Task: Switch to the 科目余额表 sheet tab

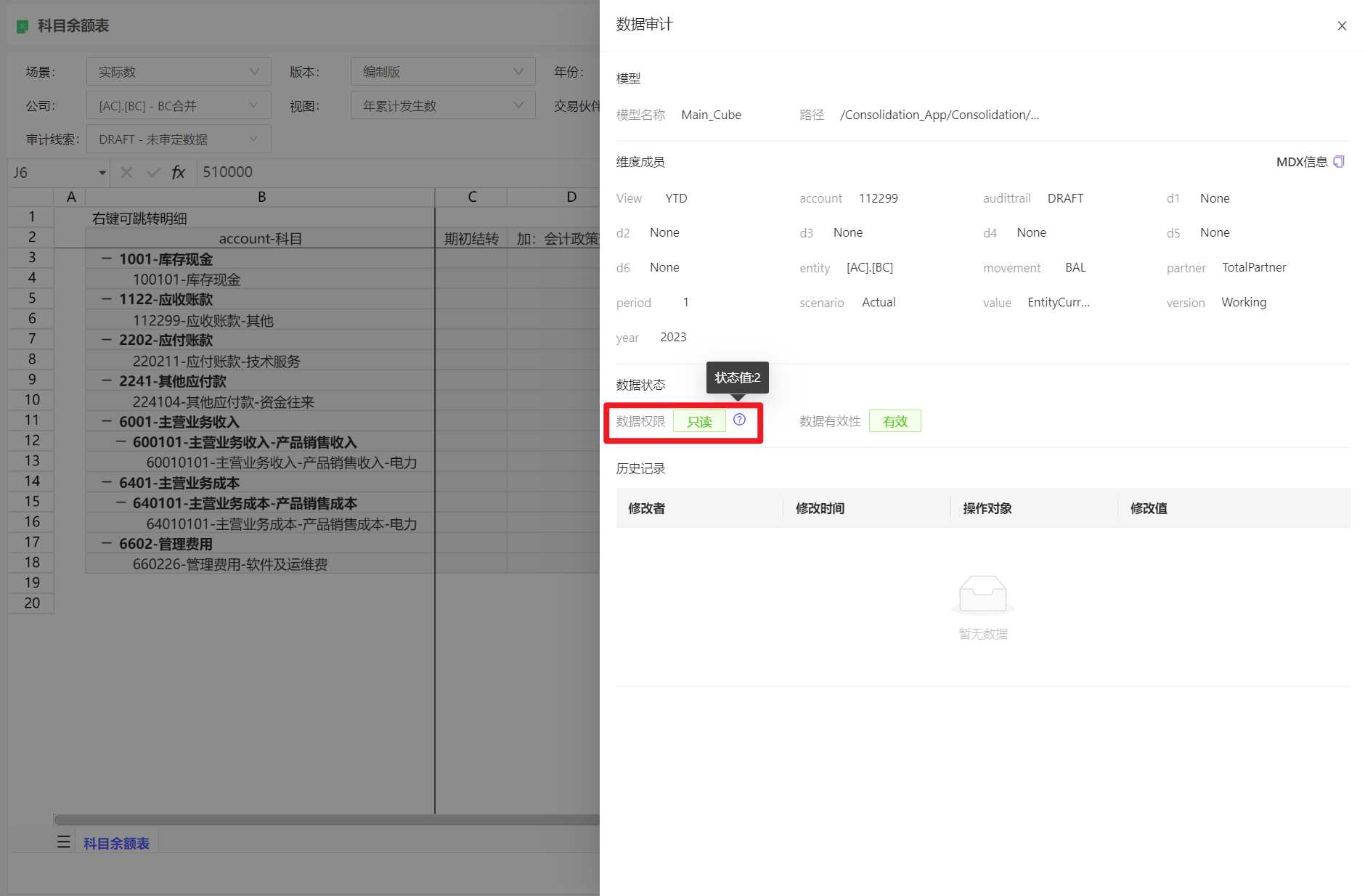Action: (x=116, y=843)
